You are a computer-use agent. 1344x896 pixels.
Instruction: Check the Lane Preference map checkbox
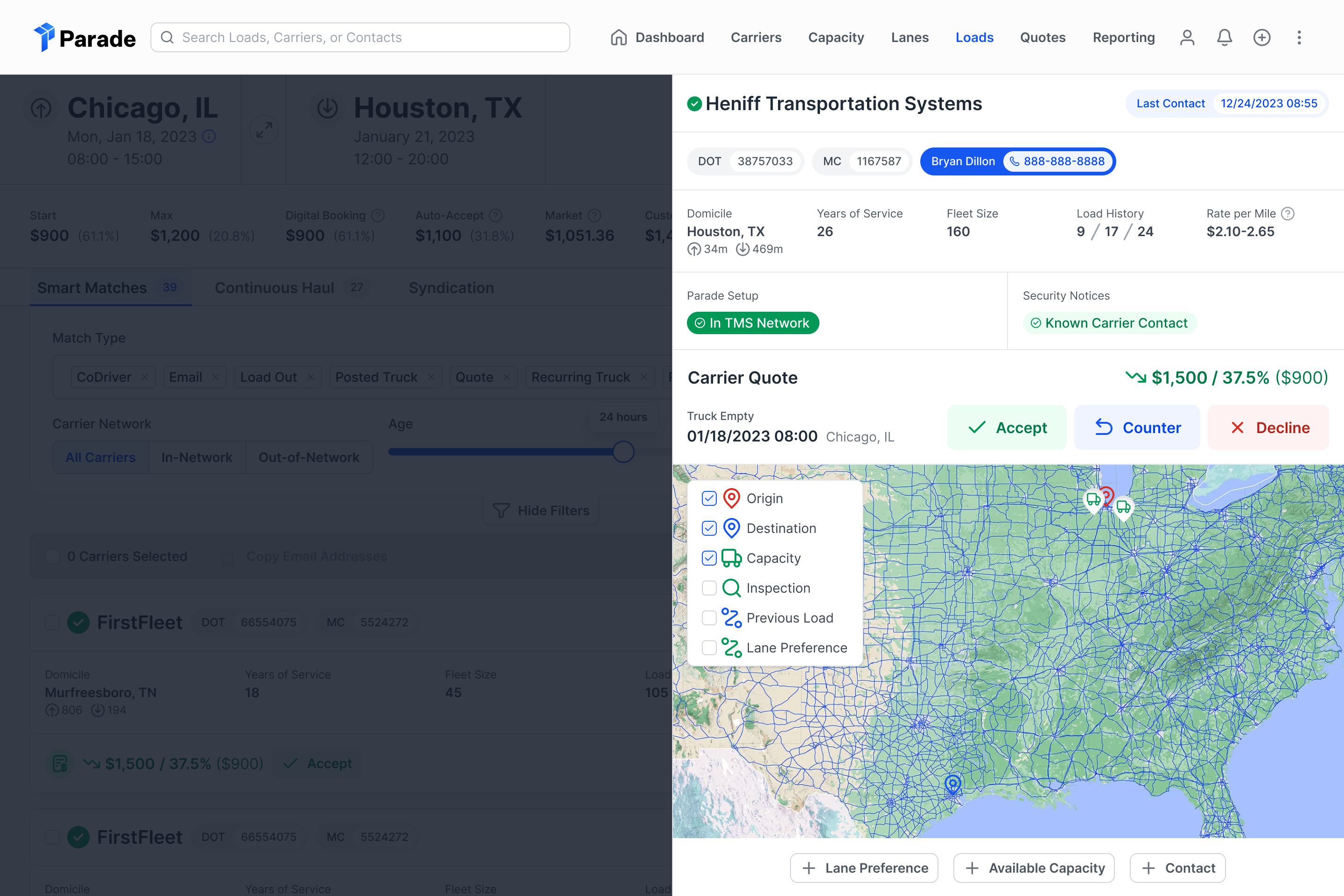pos(709,647)
